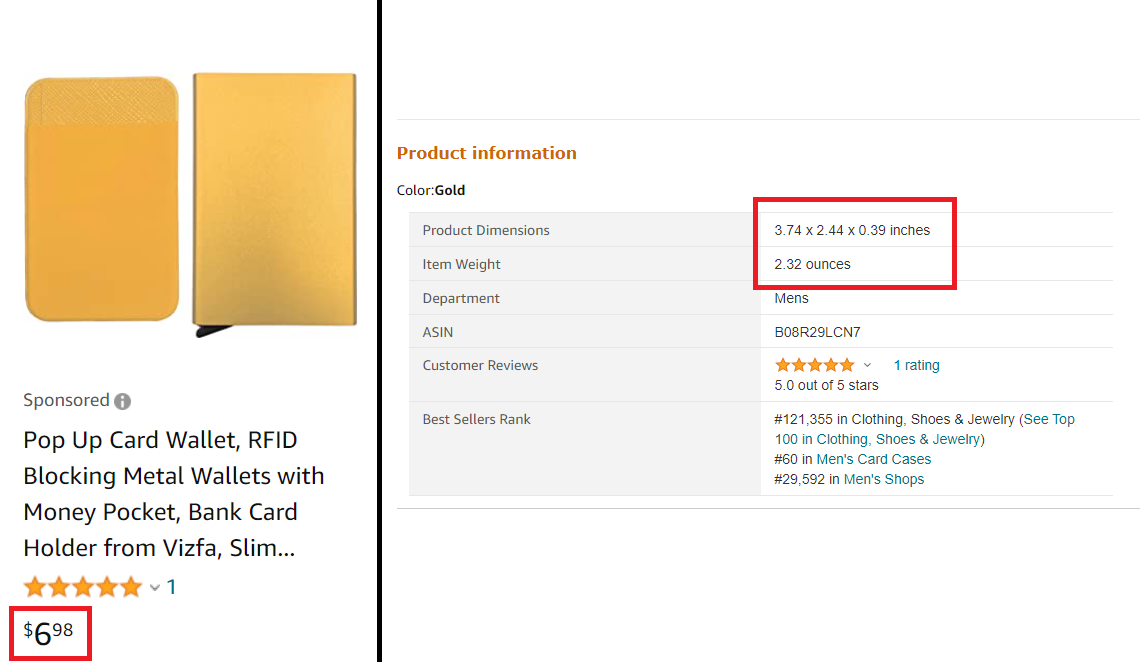Open the rating count next to listing stars
Viewport: 1147px width, 662px height.
171,587
